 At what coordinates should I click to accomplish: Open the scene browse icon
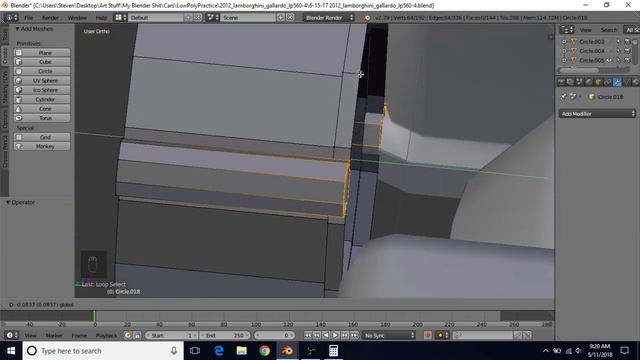click(213, 18)
